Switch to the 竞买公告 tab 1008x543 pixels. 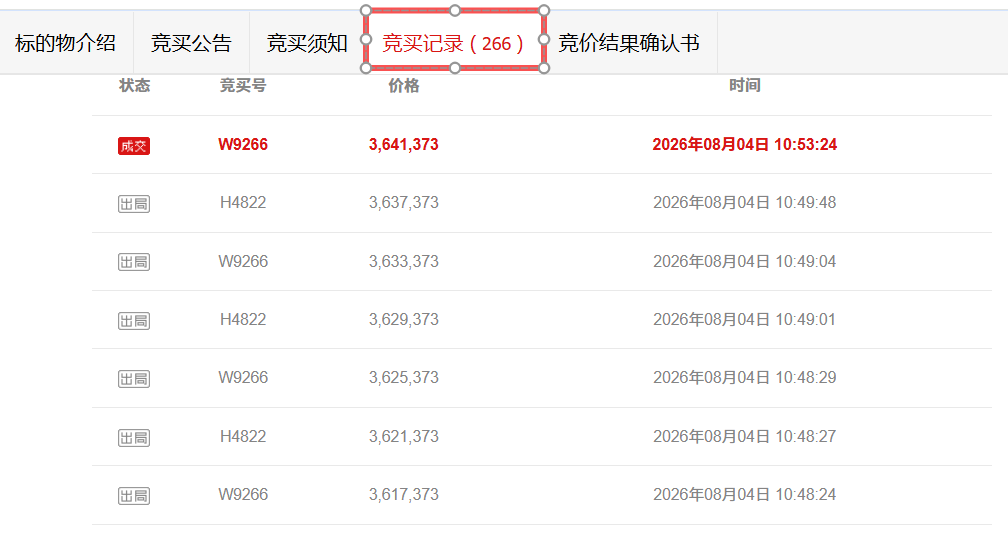coord(191,43)
